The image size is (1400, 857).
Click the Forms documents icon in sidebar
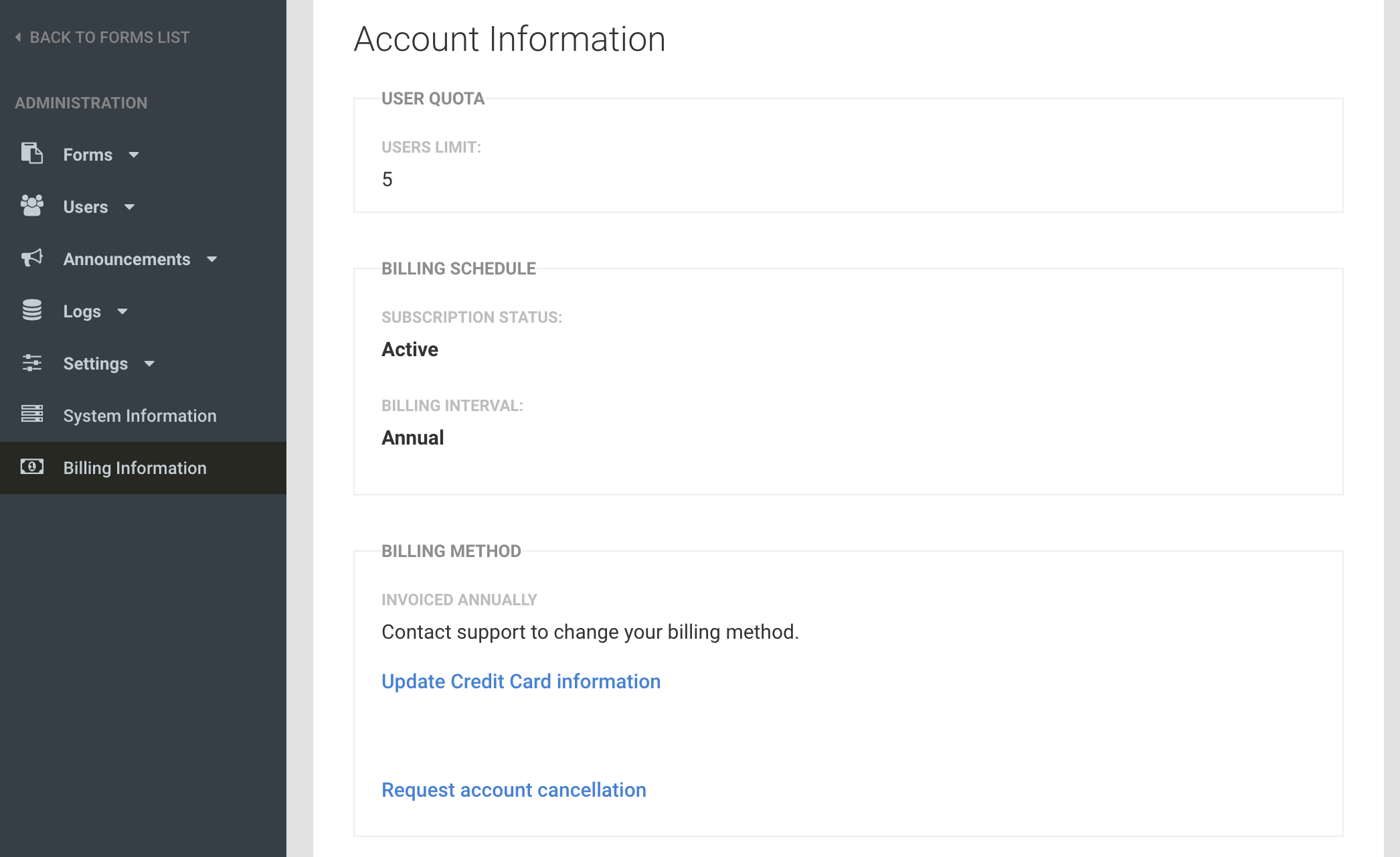coord(31,153)
